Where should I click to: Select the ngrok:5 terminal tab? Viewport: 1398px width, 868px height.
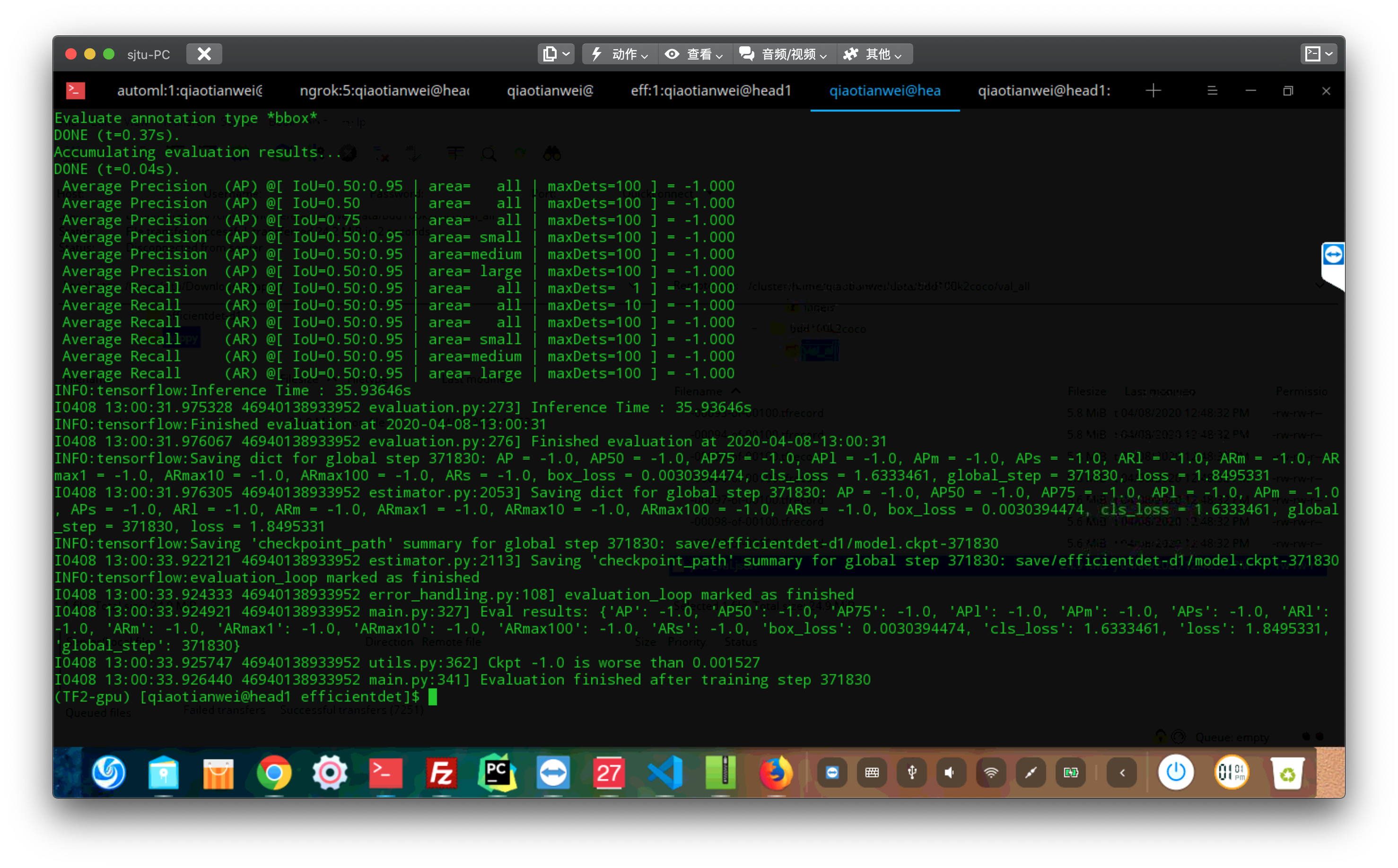tap(384, 90)
